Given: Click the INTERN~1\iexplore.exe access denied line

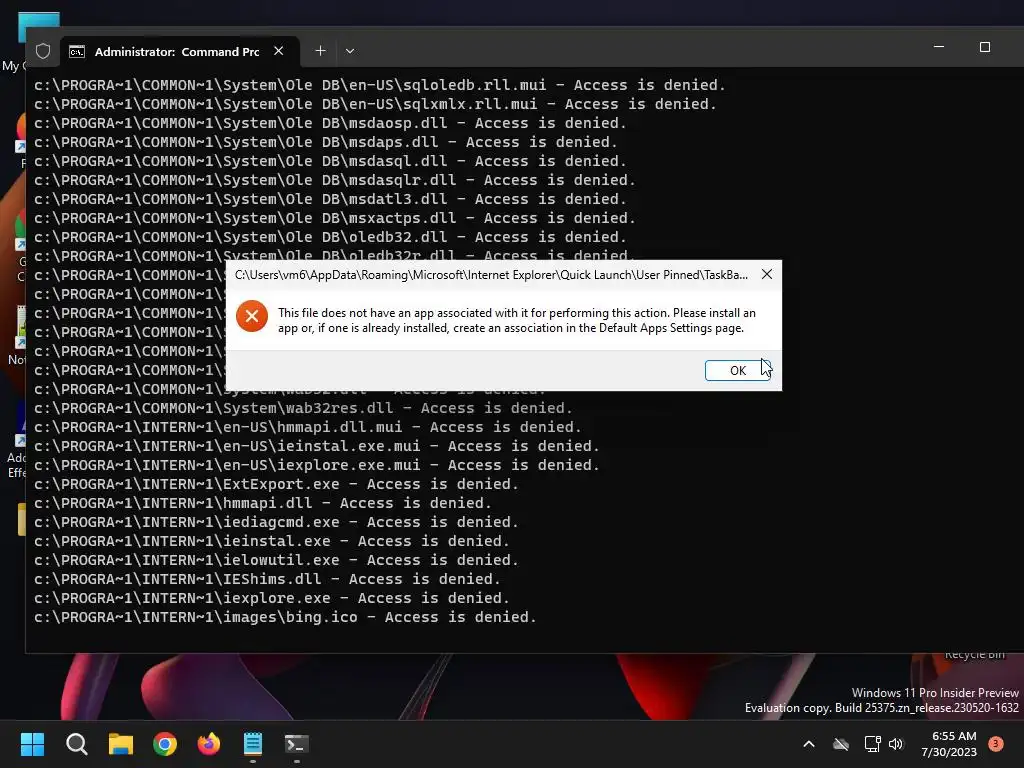Looking at the screenshot, I should (x=272, y=598).
